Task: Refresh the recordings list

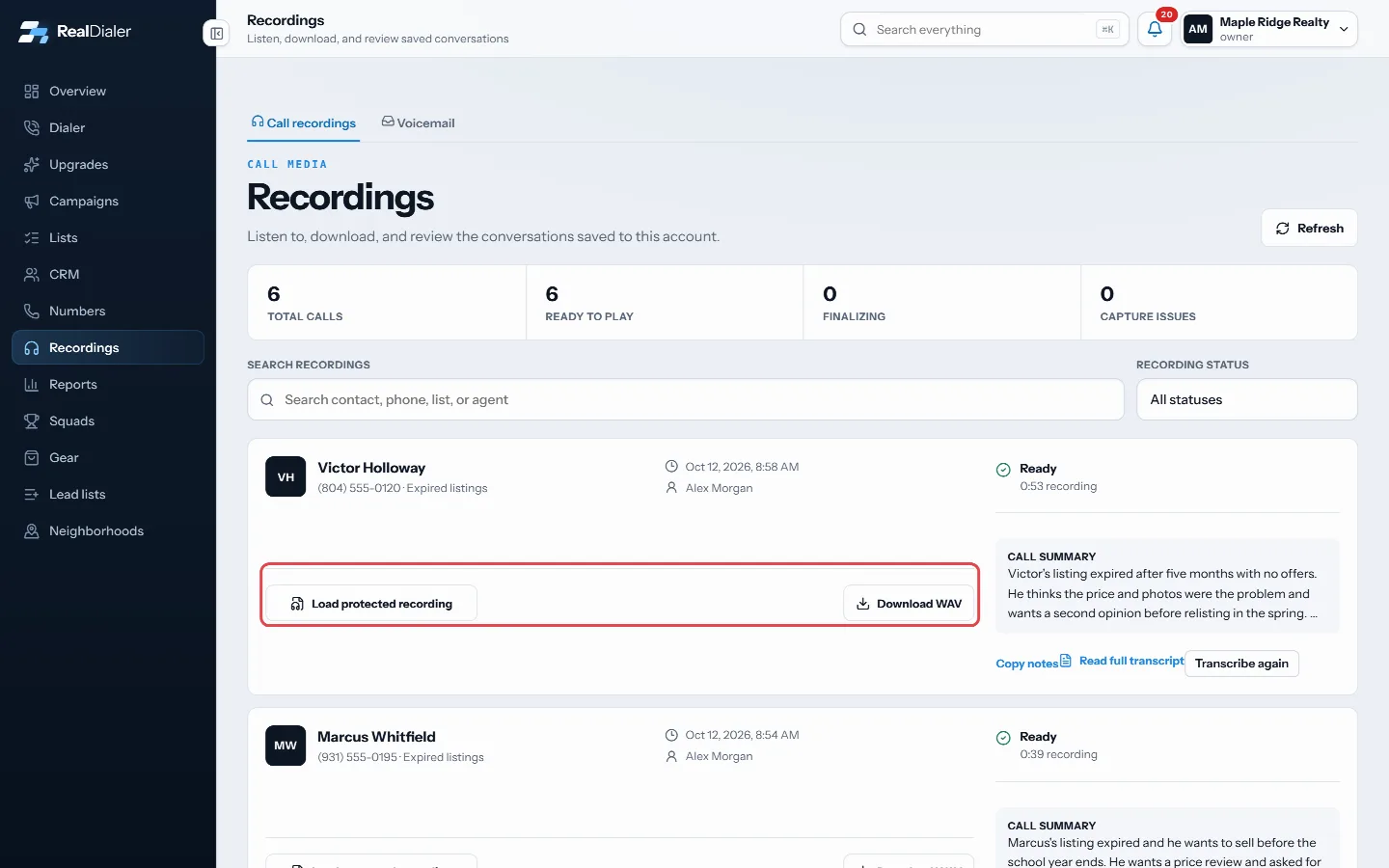Action: tap(1309, 229)
